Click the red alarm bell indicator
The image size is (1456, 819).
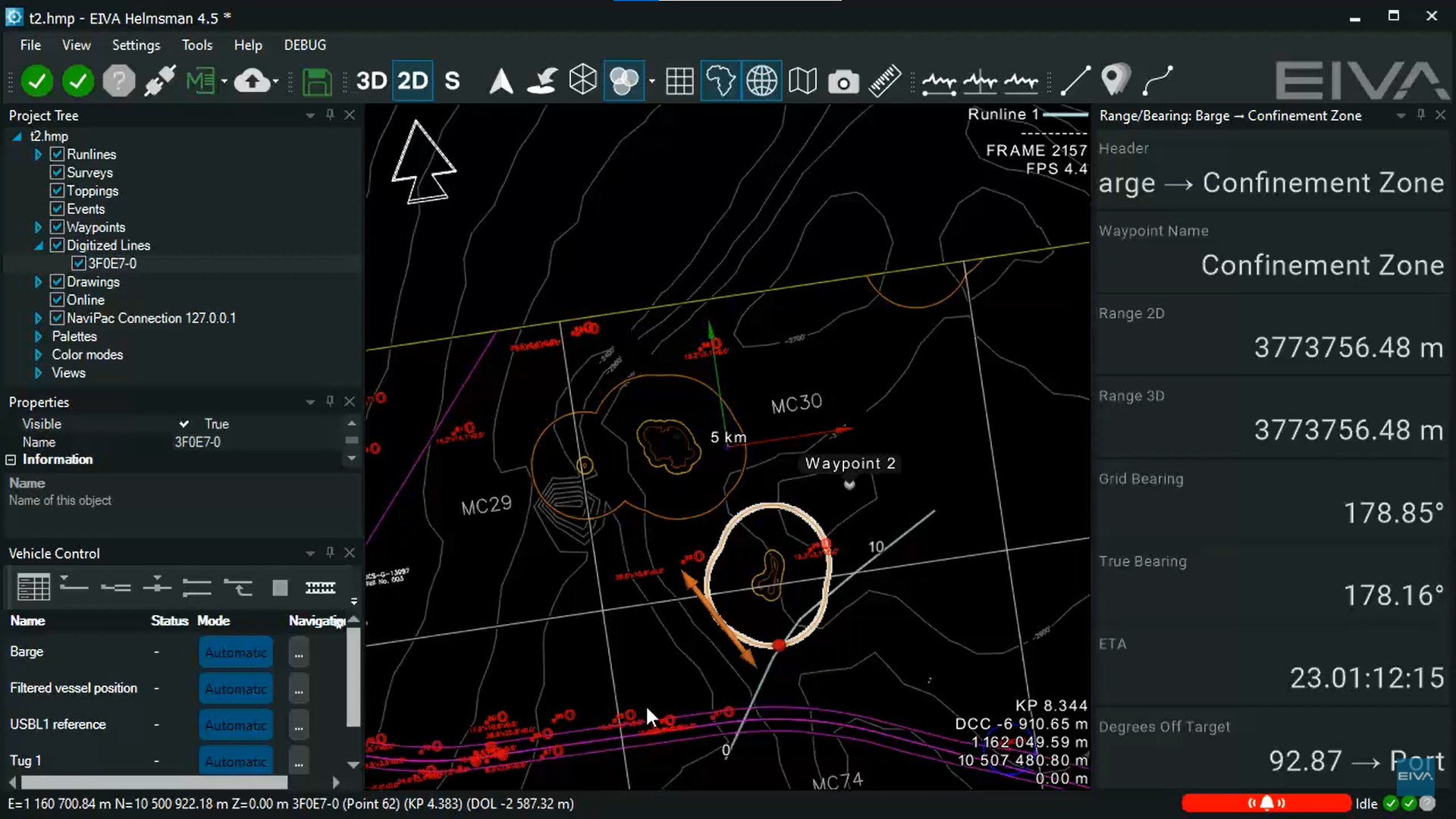(x=1266, y=803)
